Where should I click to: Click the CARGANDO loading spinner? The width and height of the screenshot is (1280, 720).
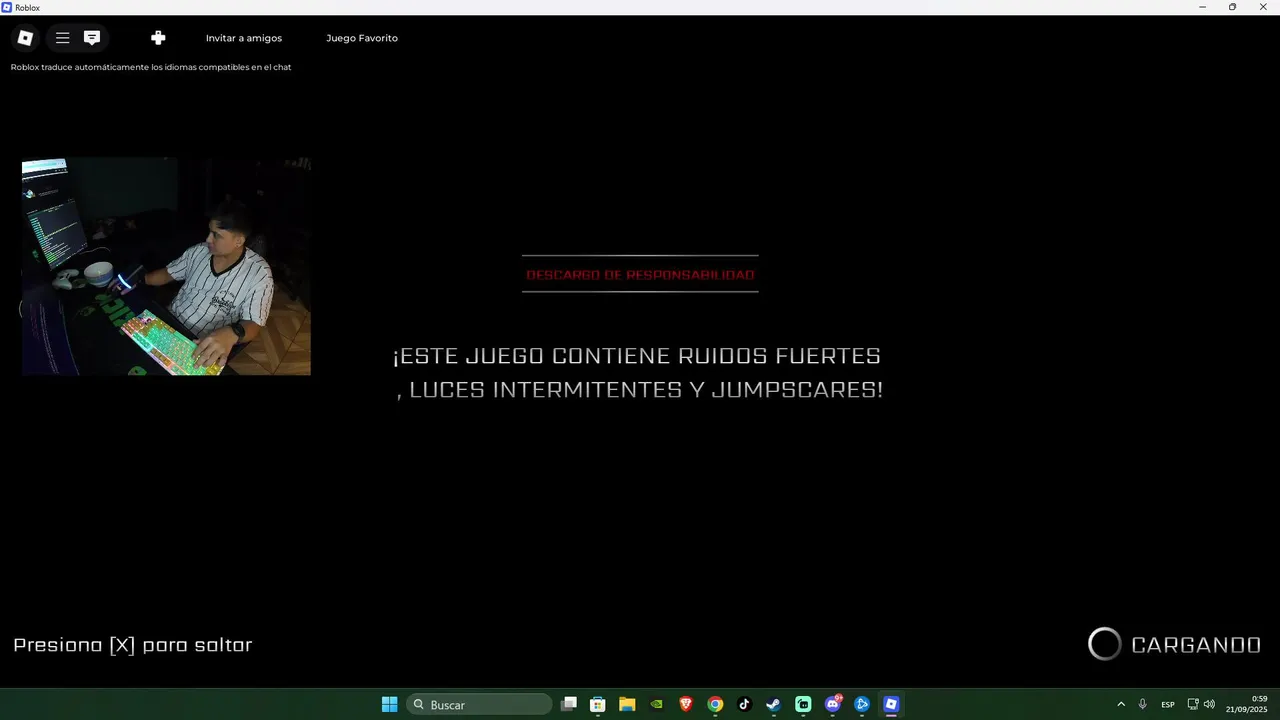[x=1105, y=644]
